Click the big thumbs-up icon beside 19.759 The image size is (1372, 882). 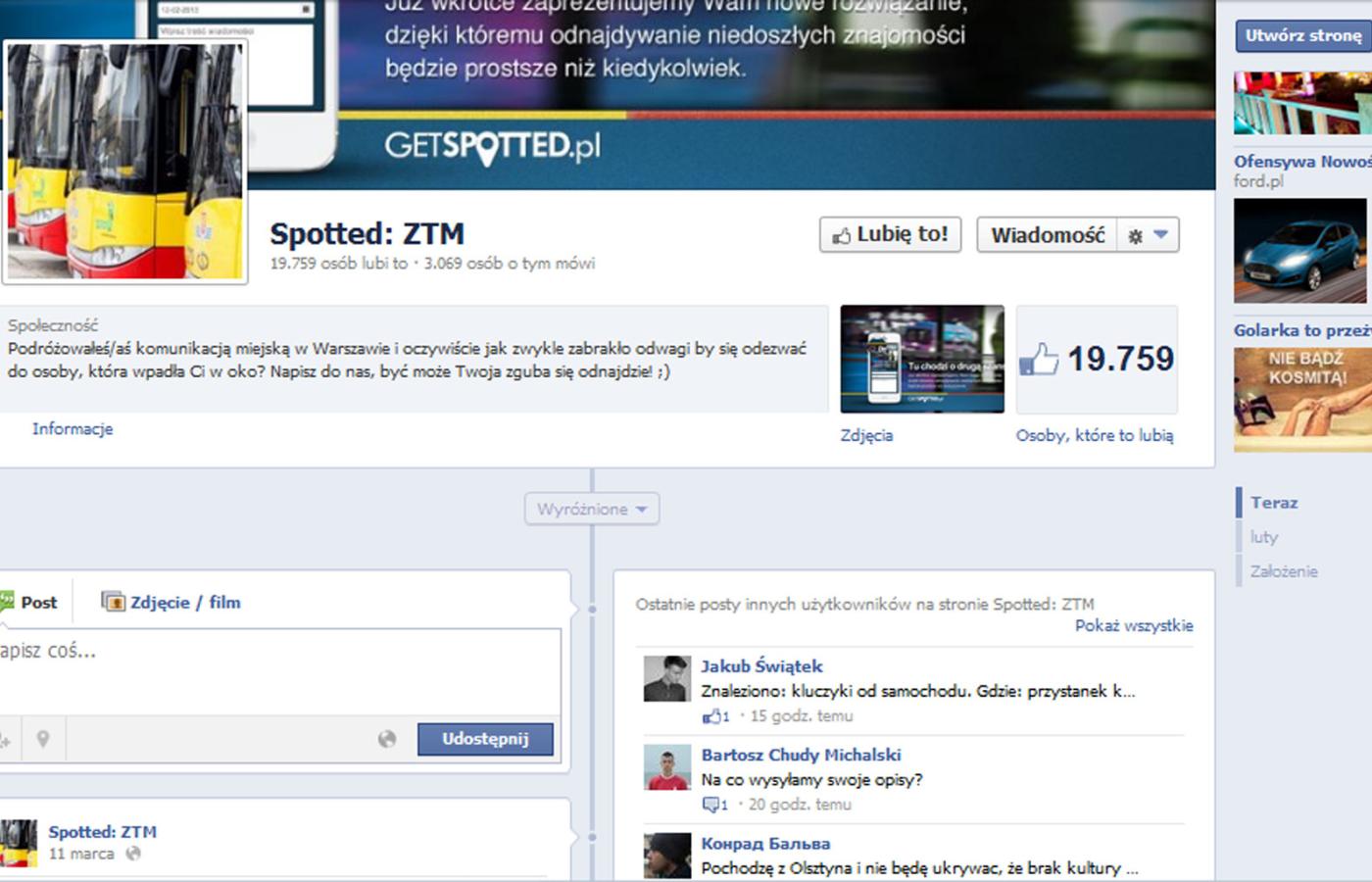click(1039, 360)
